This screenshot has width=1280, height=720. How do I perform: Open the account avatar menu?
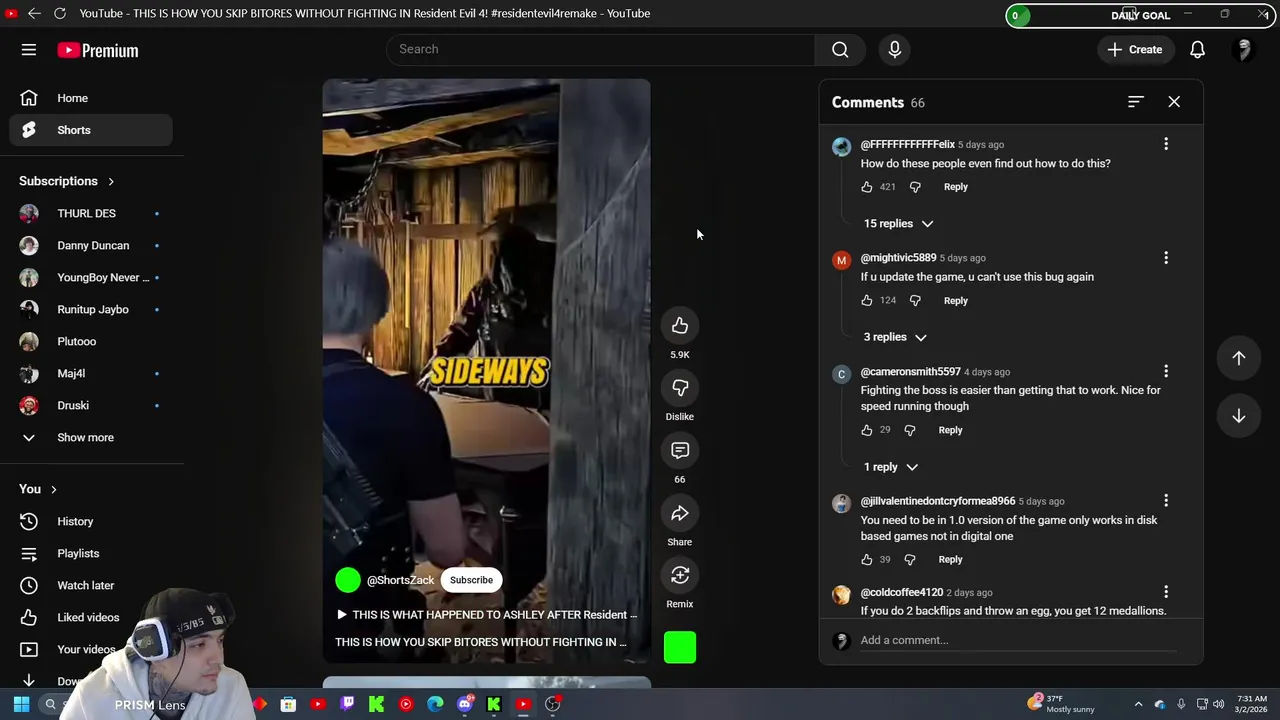click(x=1244, y=49)
